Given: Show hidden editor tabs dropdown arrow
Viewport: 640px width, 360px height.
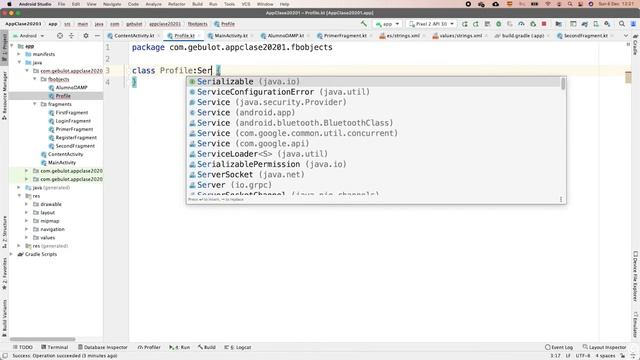Looking at the screenshot, I should [x=626, y=36].
